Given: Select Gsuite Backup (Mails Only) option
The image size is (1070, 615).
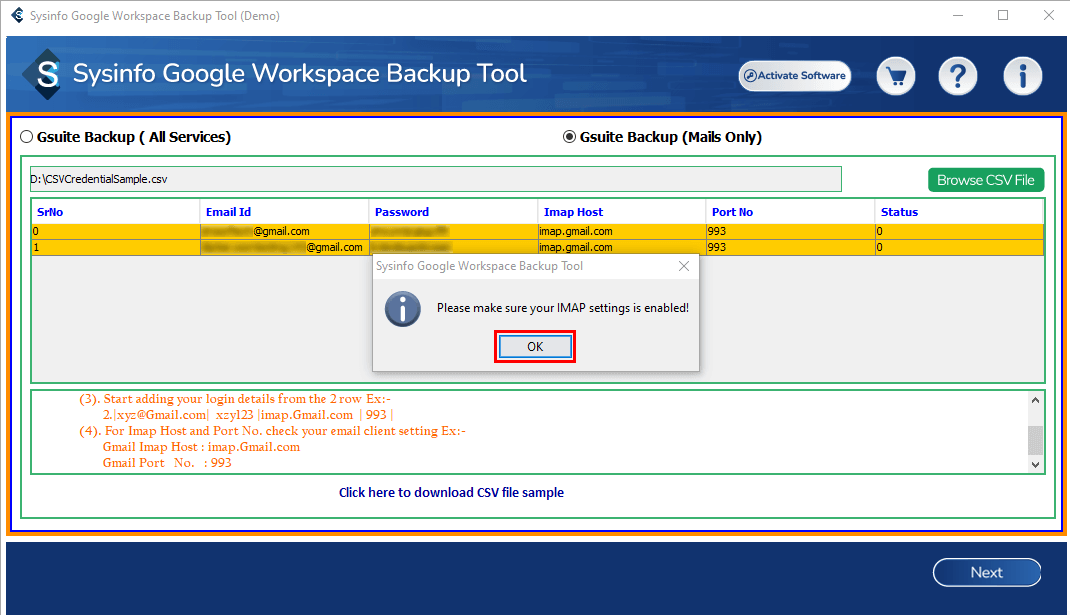Looking at the screenshot, I should [x=570, y=137].
